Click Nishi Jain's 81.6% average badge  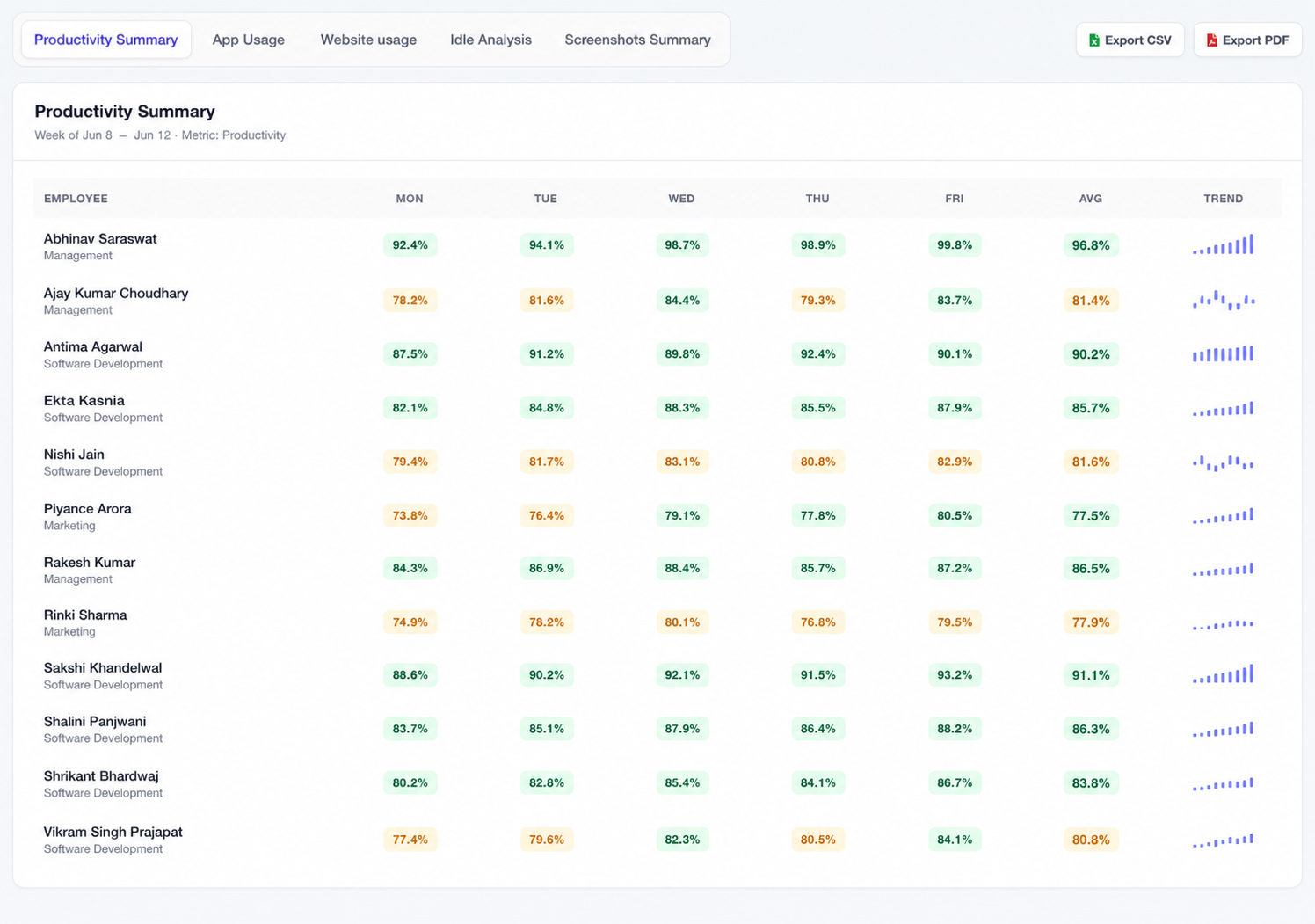(1091, 462)
